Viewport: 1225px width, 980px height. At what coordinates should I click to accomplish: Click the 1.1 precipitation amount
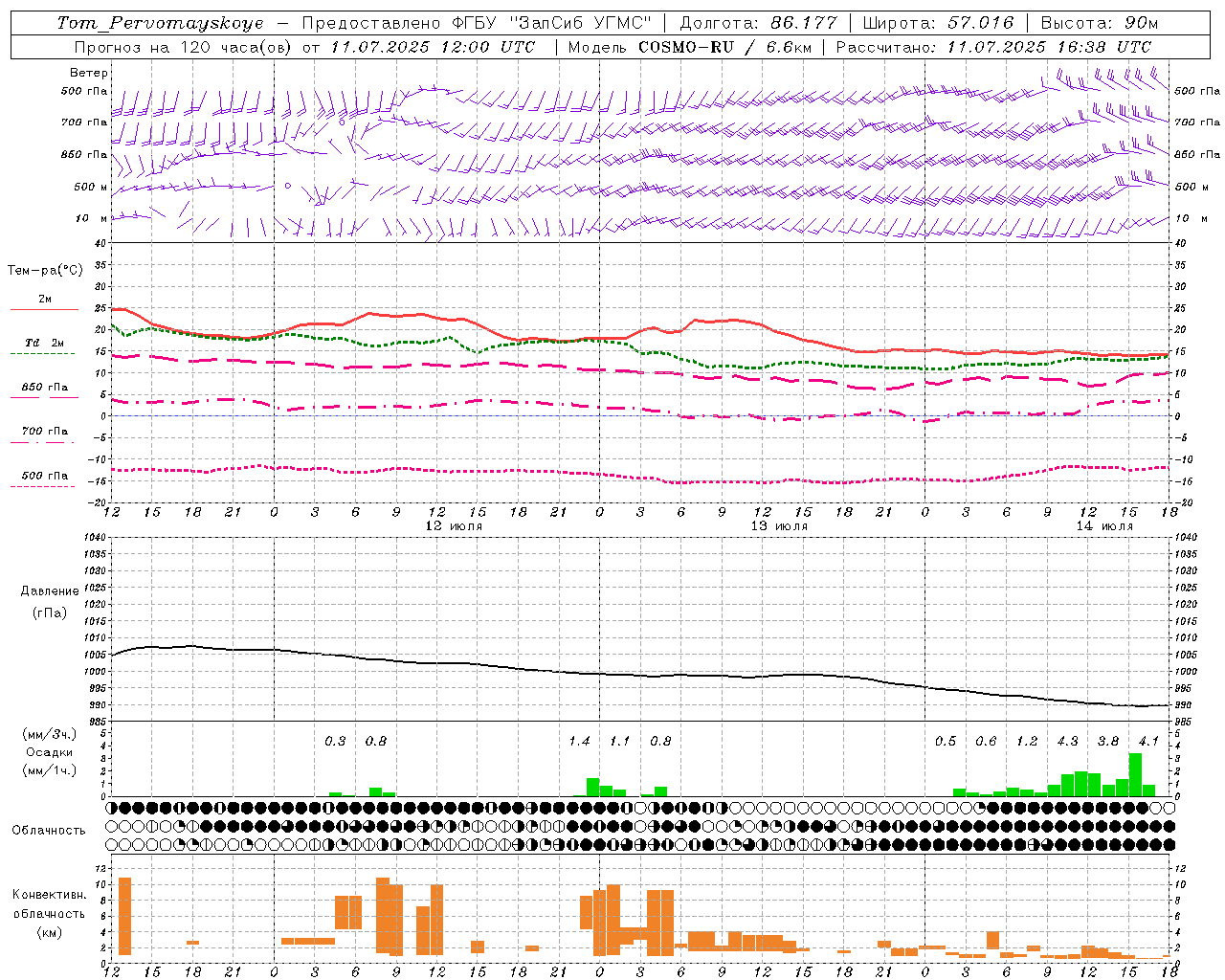tap(620, 742)
